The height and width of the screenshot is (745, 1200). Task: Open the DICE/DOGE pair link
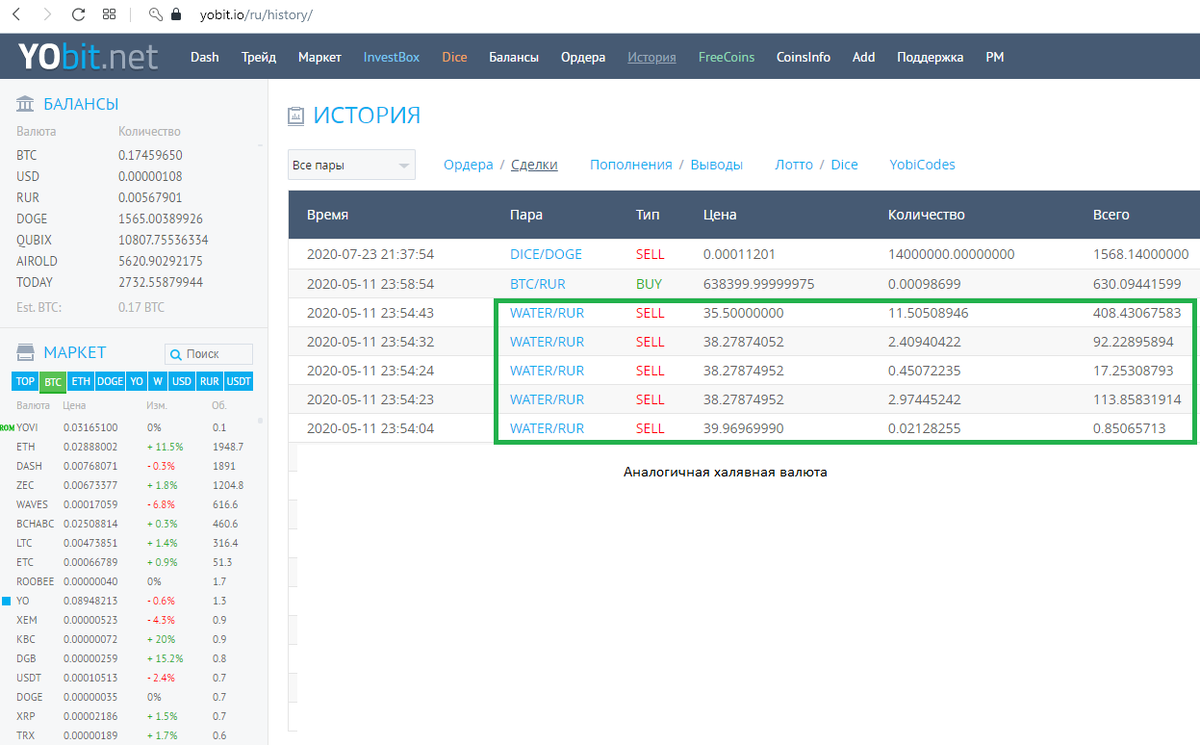[x=546, y=255]
